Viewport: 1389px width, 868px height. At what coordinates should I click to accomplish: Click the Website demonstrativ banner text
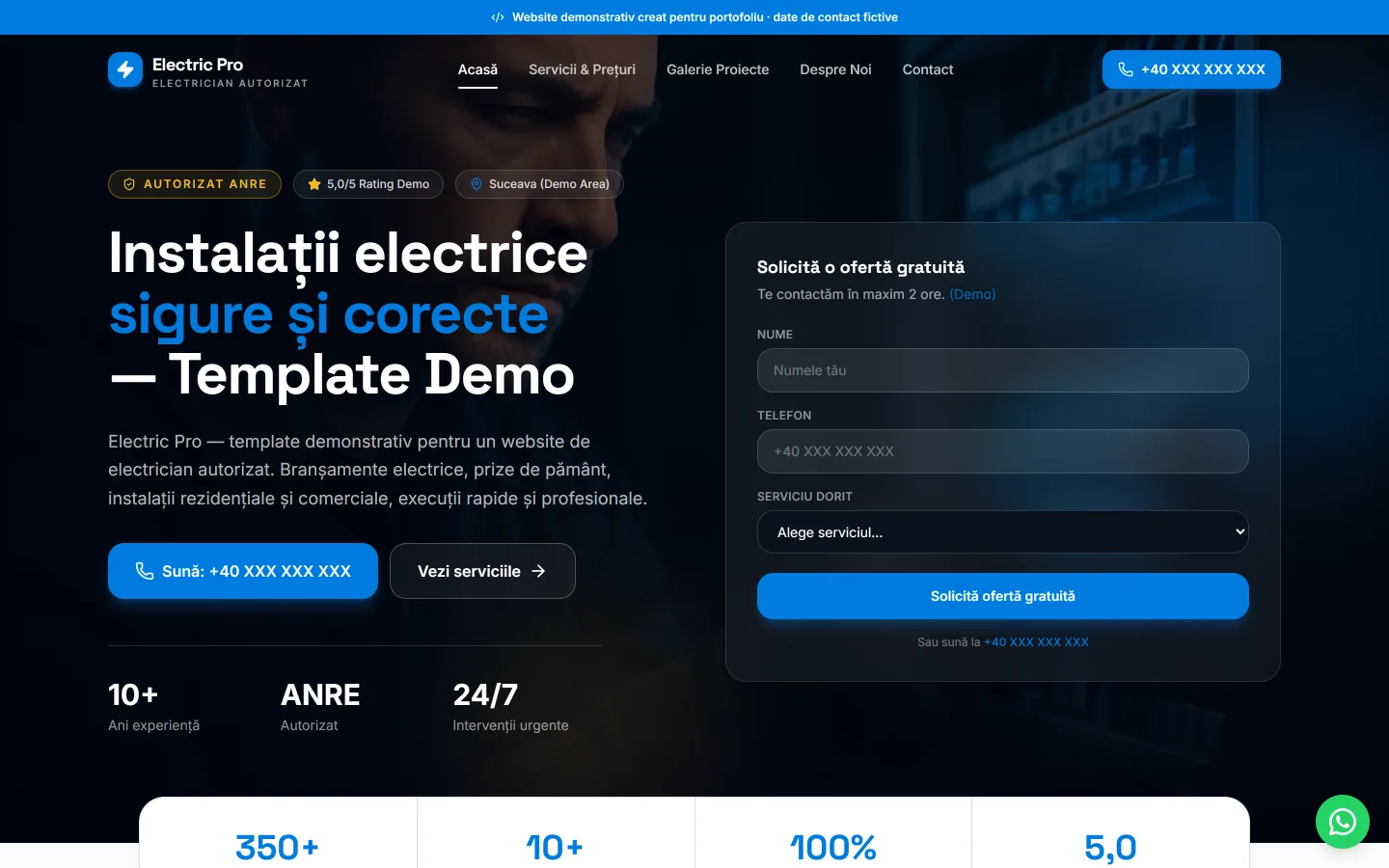coord(705,17)
